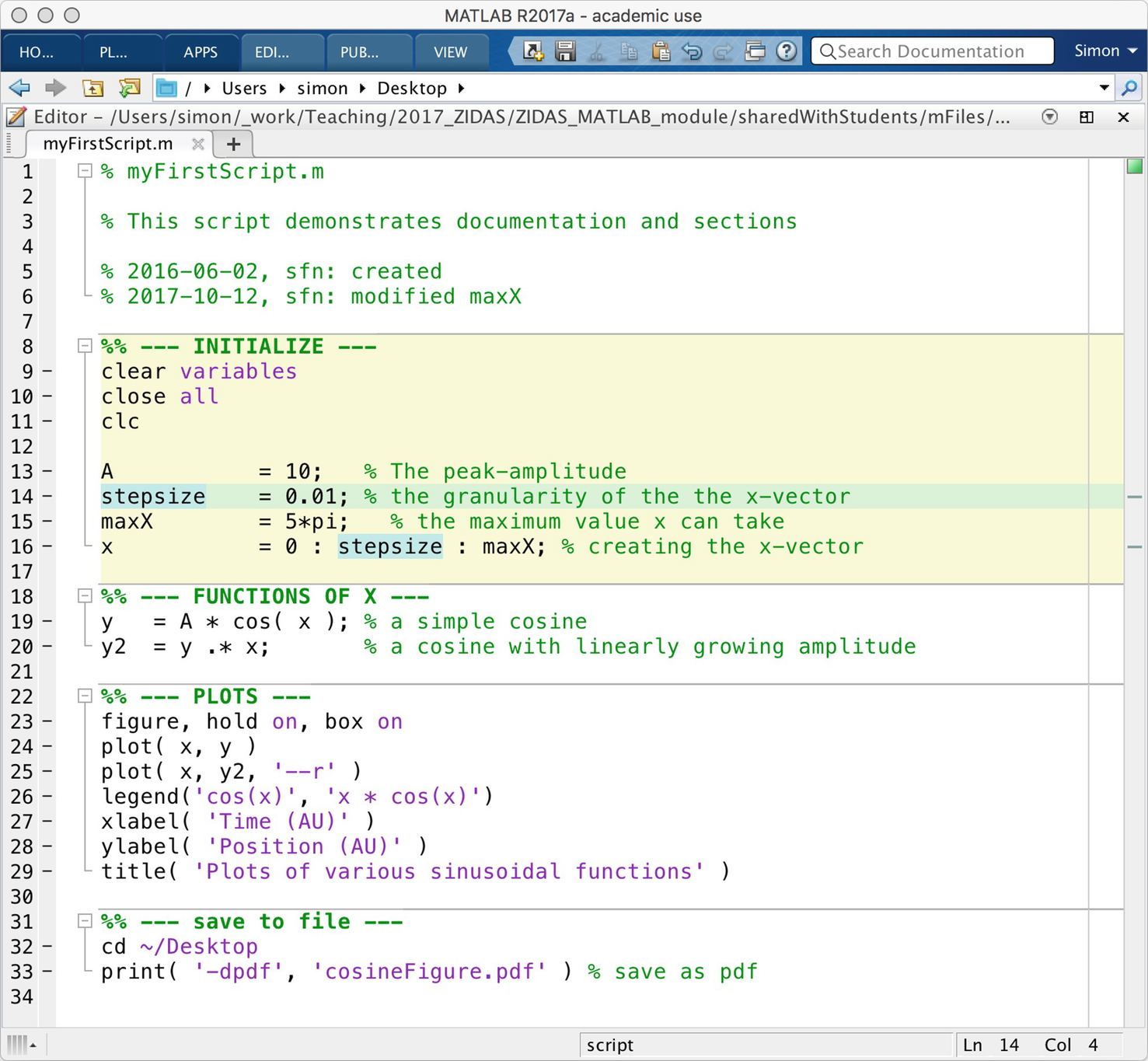Click the Save icon in the quick access toolbar

(x=565, y=51)
